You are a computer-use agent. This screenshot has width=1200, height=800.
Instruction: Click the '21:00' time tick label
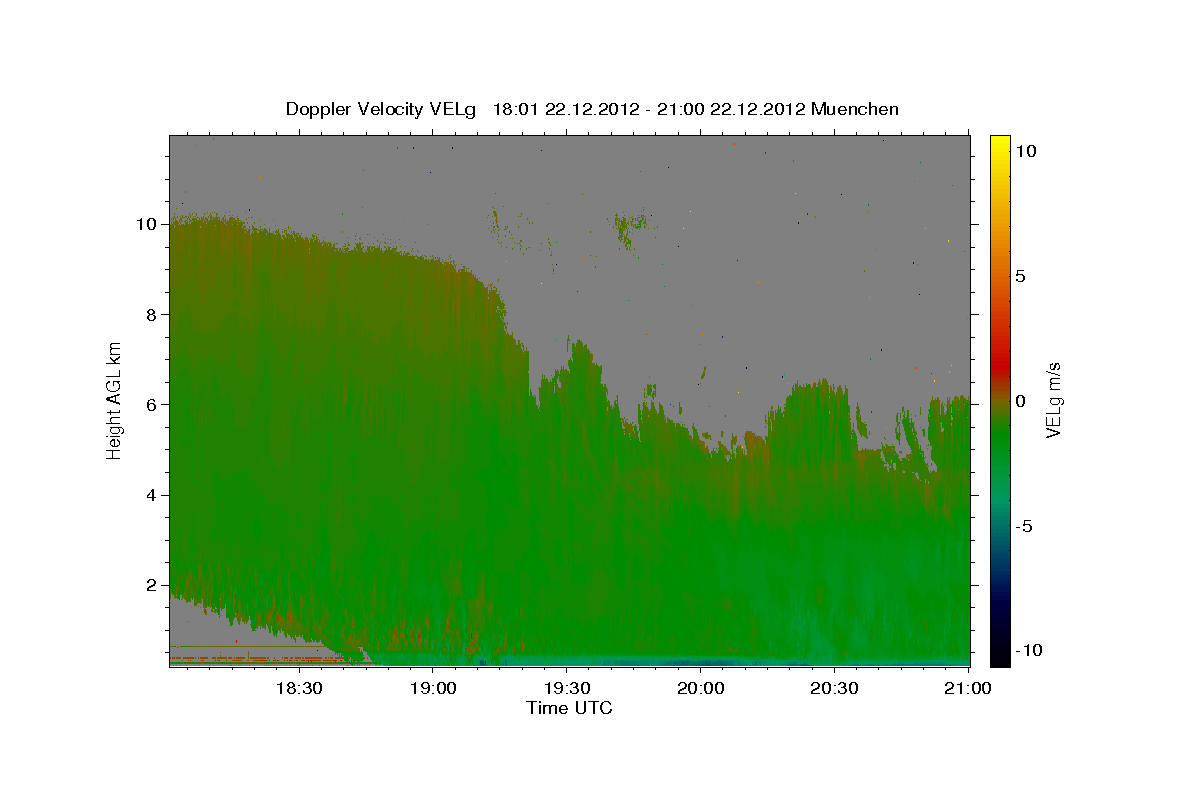(x=968, y=688)
